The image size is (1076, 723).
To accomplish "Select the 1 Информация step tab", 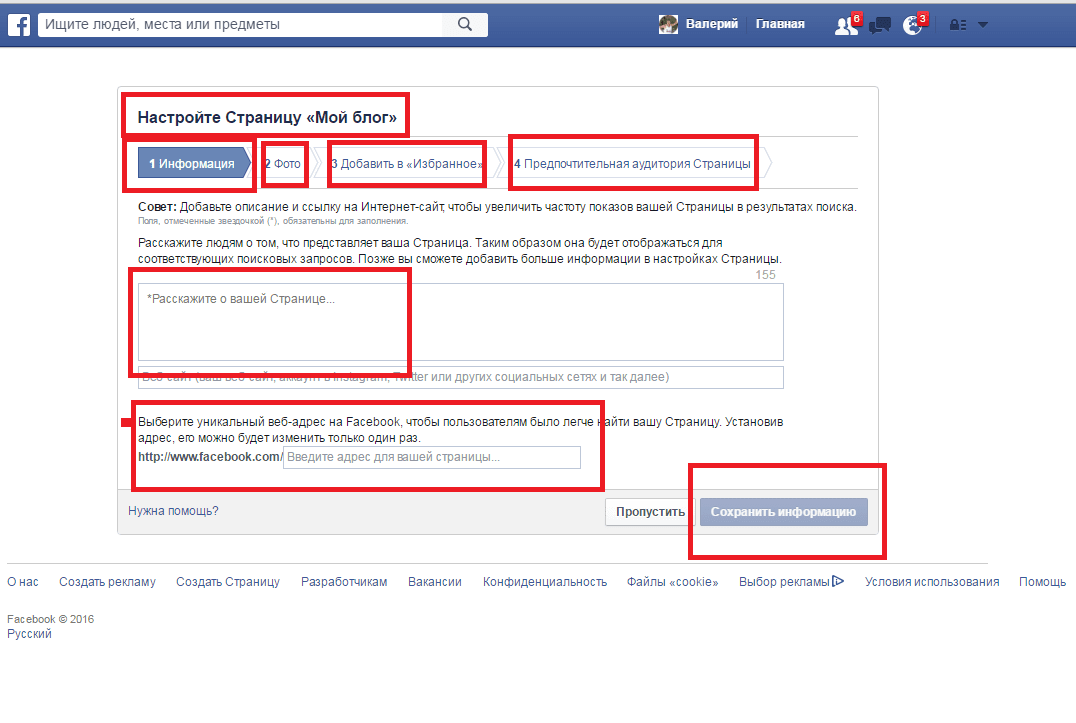I will (194, 163).
